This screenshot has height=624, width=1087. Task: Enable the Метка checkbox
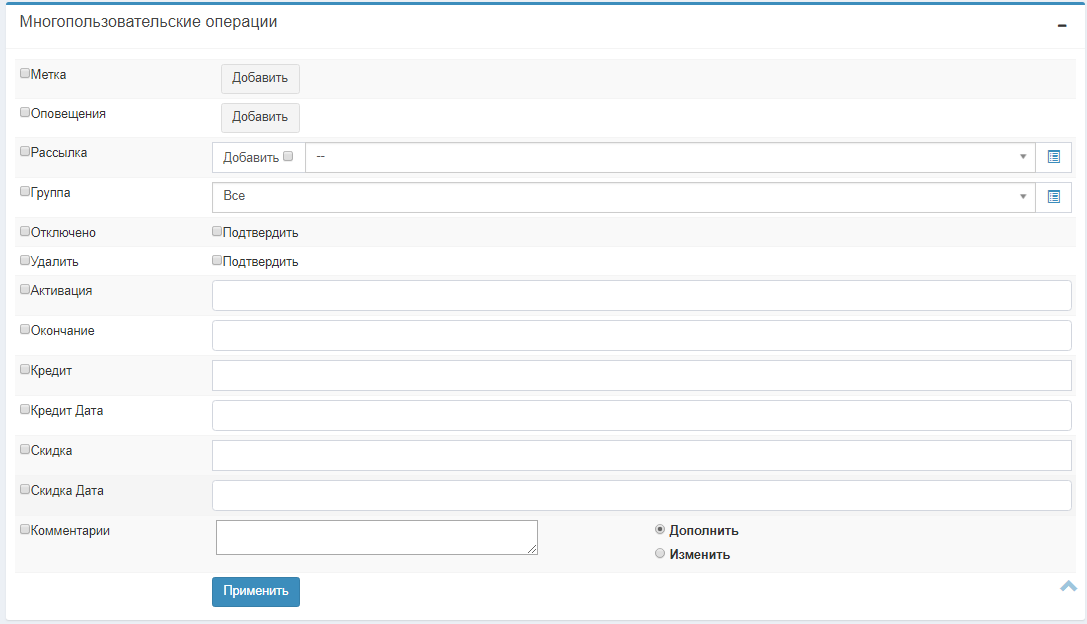click(x=25, y=73)
